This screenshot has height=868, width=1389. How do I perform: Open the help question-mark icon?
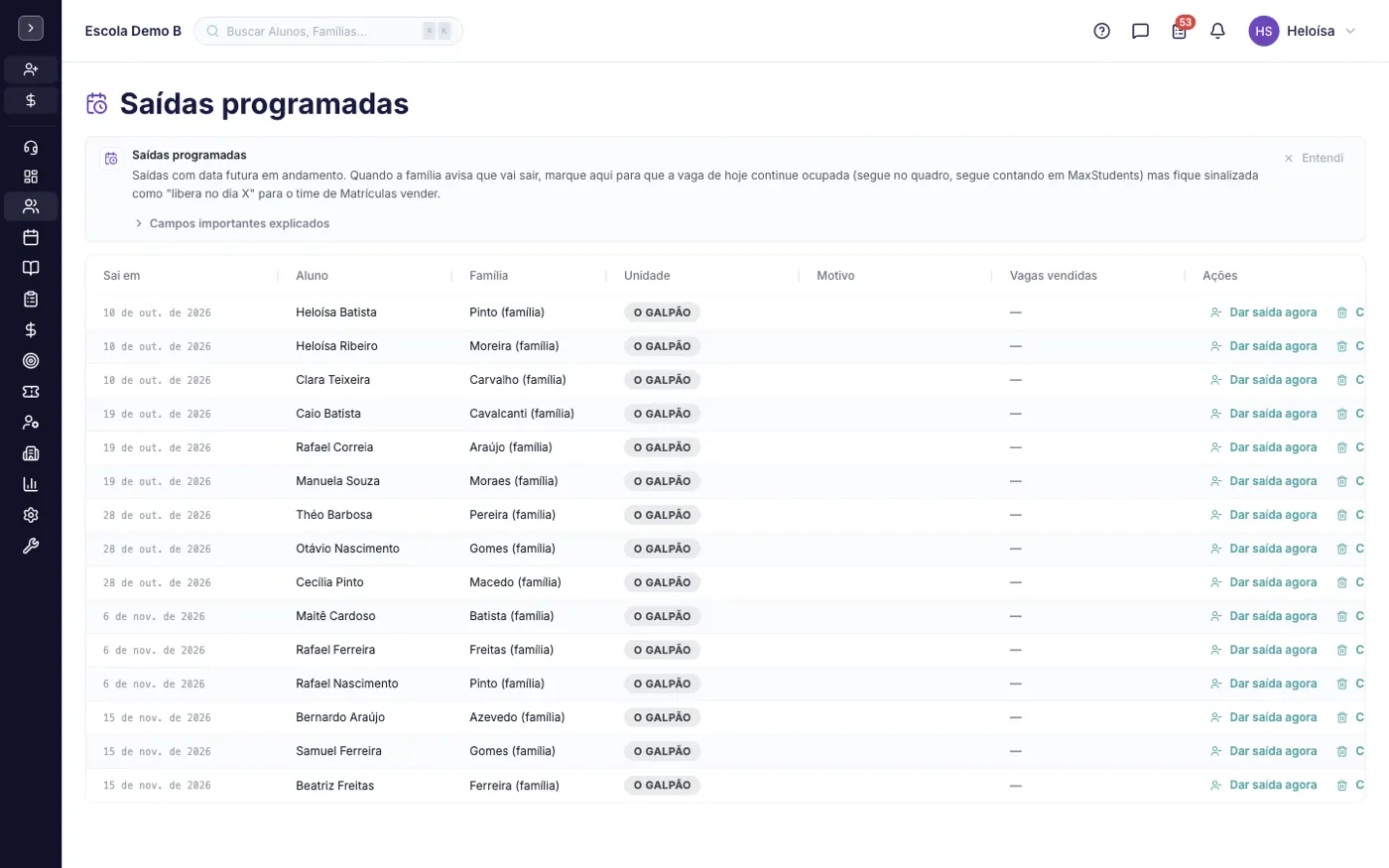coord(1101,31)
